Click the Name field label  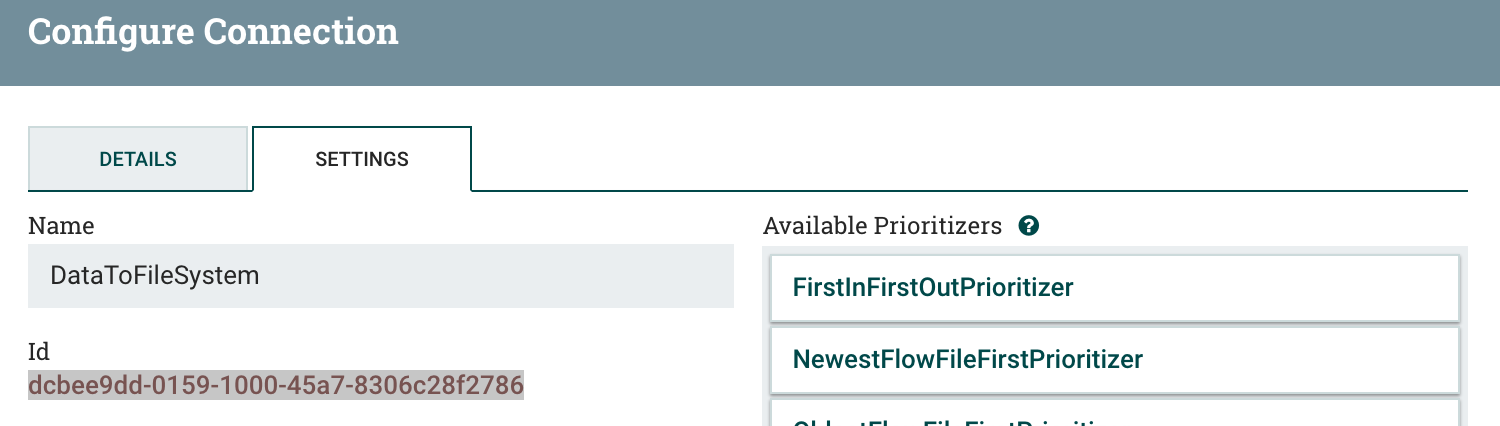pyautogui.click(x=61, y=226)
